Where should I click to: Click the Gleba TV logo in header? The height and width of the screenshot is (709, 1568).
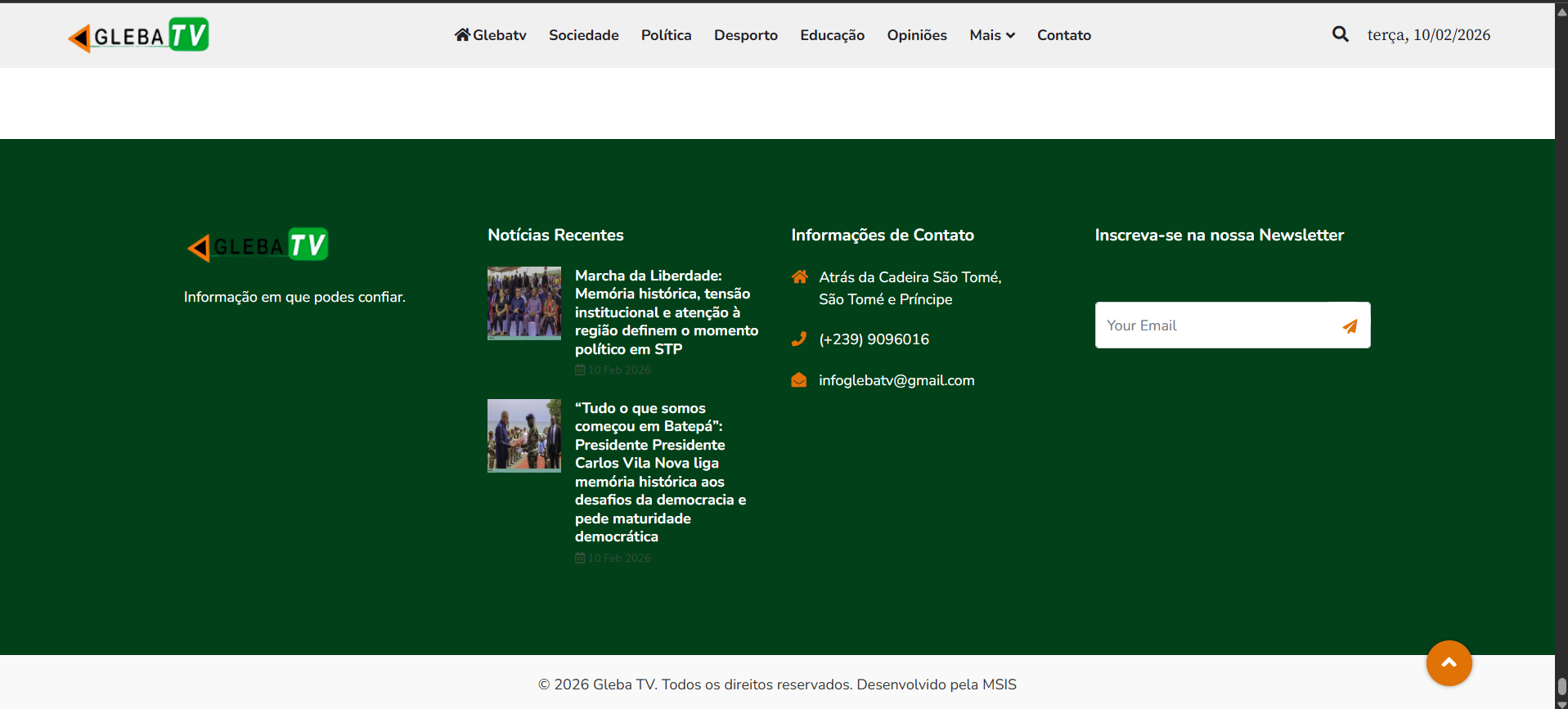coord(138,35)
